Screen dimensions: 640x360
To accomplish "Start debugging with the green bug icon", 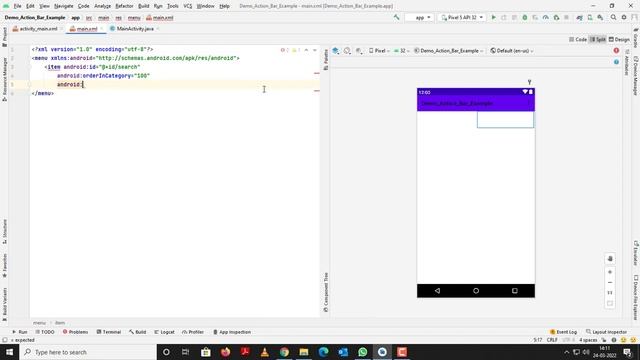I will click(x=525, y=18).
